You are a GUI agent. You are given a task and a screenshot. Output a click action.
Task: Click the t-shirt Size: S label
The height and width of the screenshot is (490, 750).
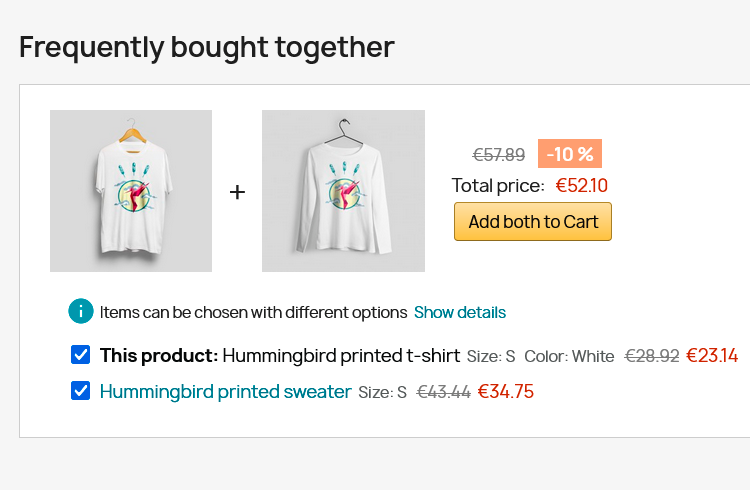(491, 356)
